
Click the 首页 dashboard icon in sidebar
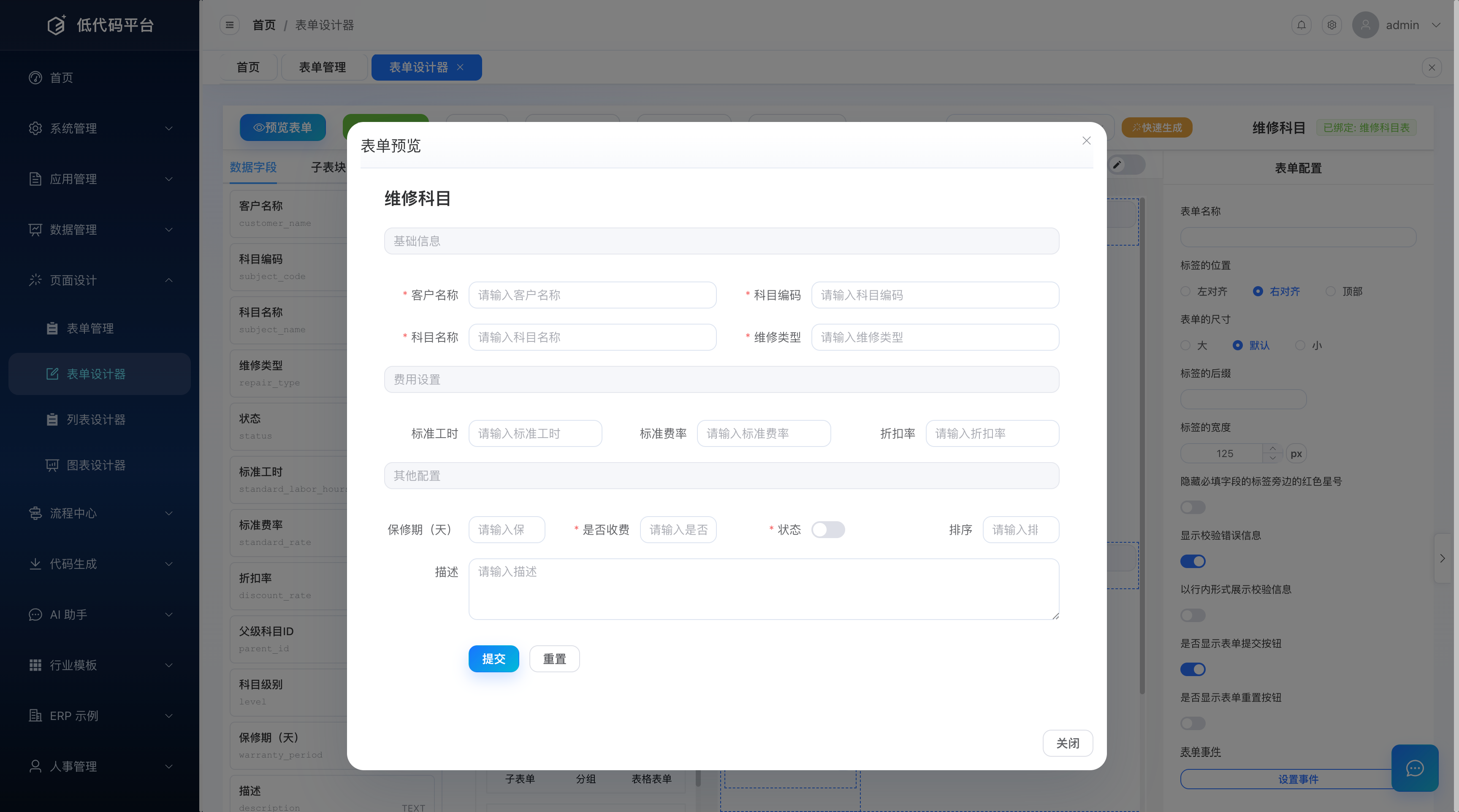pyautogui.click(x=35, y=78)
